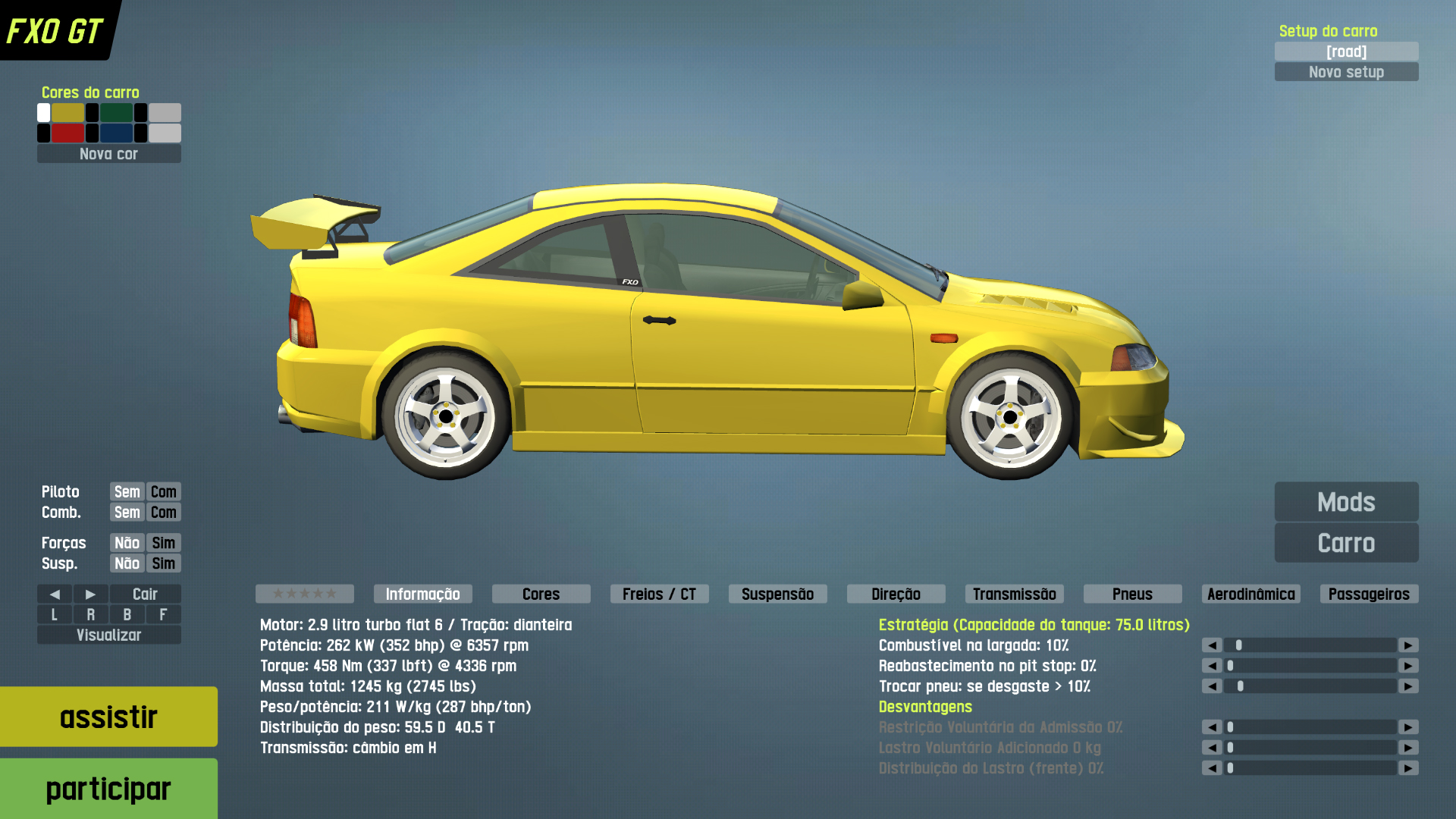1456x819 pixels.
Task: Decrease starting fuel with the left arrow
Action: (x=1212, y=645)
